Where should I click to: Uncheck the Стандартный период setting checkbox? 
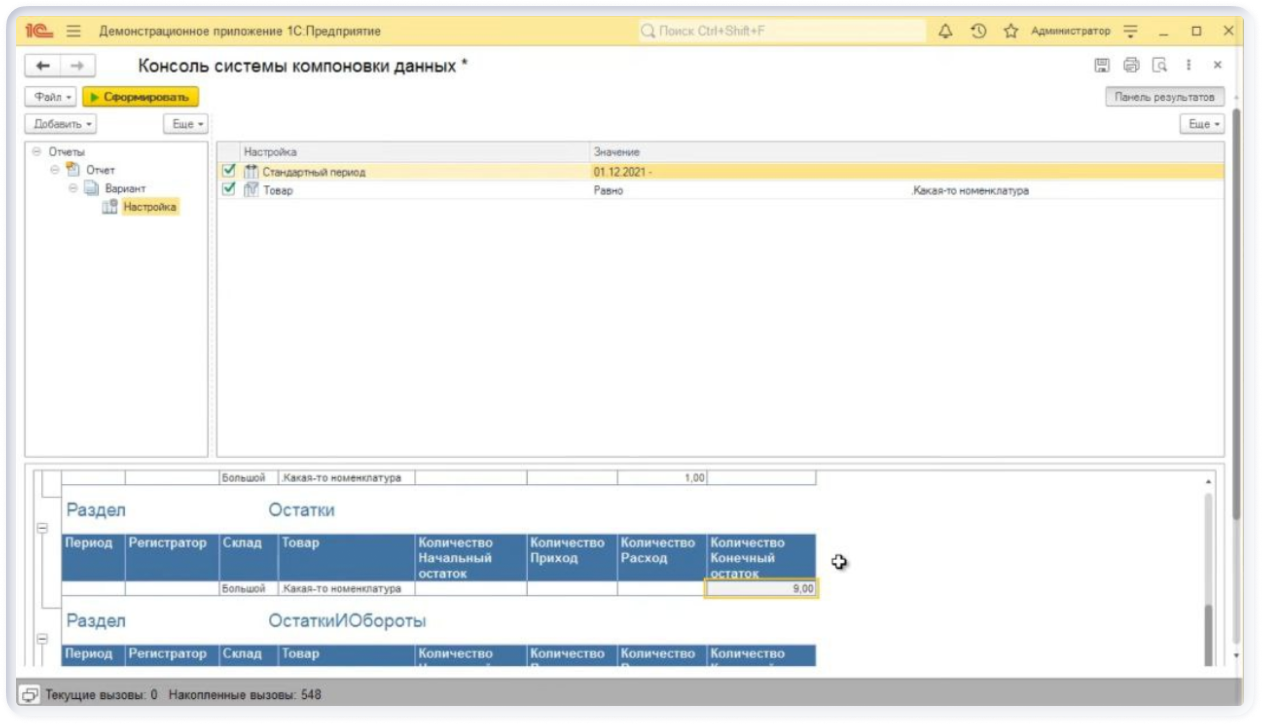pos(229,171)
